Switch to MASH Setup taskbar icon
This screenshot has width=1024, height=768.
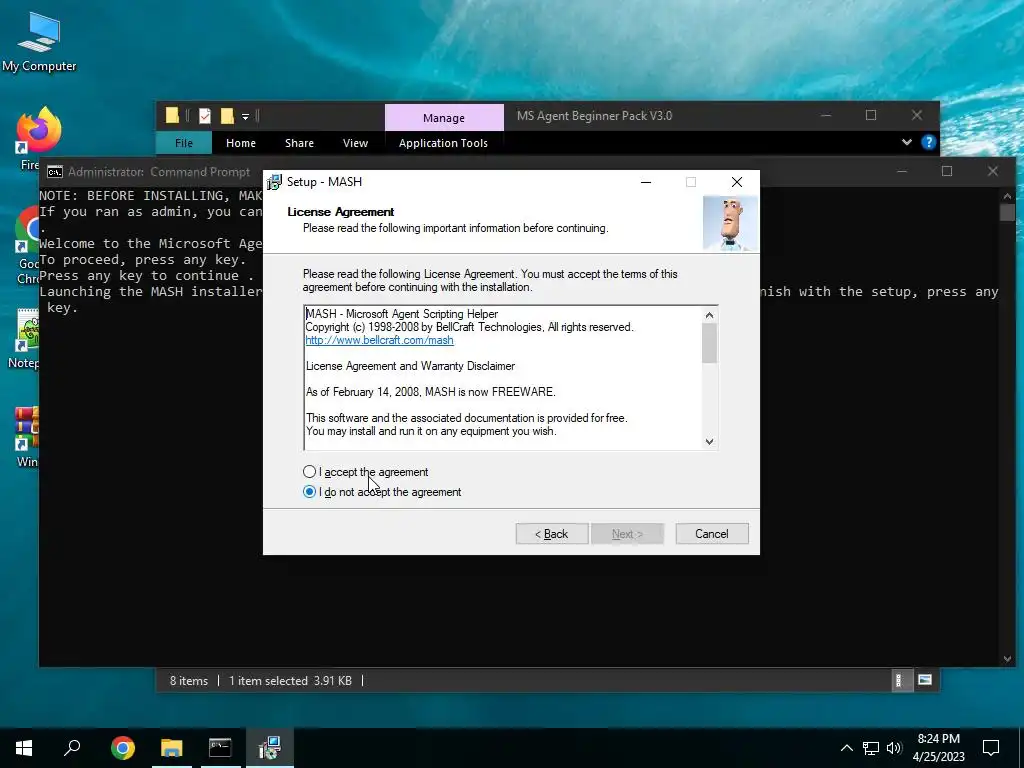[x=269, y=747]
